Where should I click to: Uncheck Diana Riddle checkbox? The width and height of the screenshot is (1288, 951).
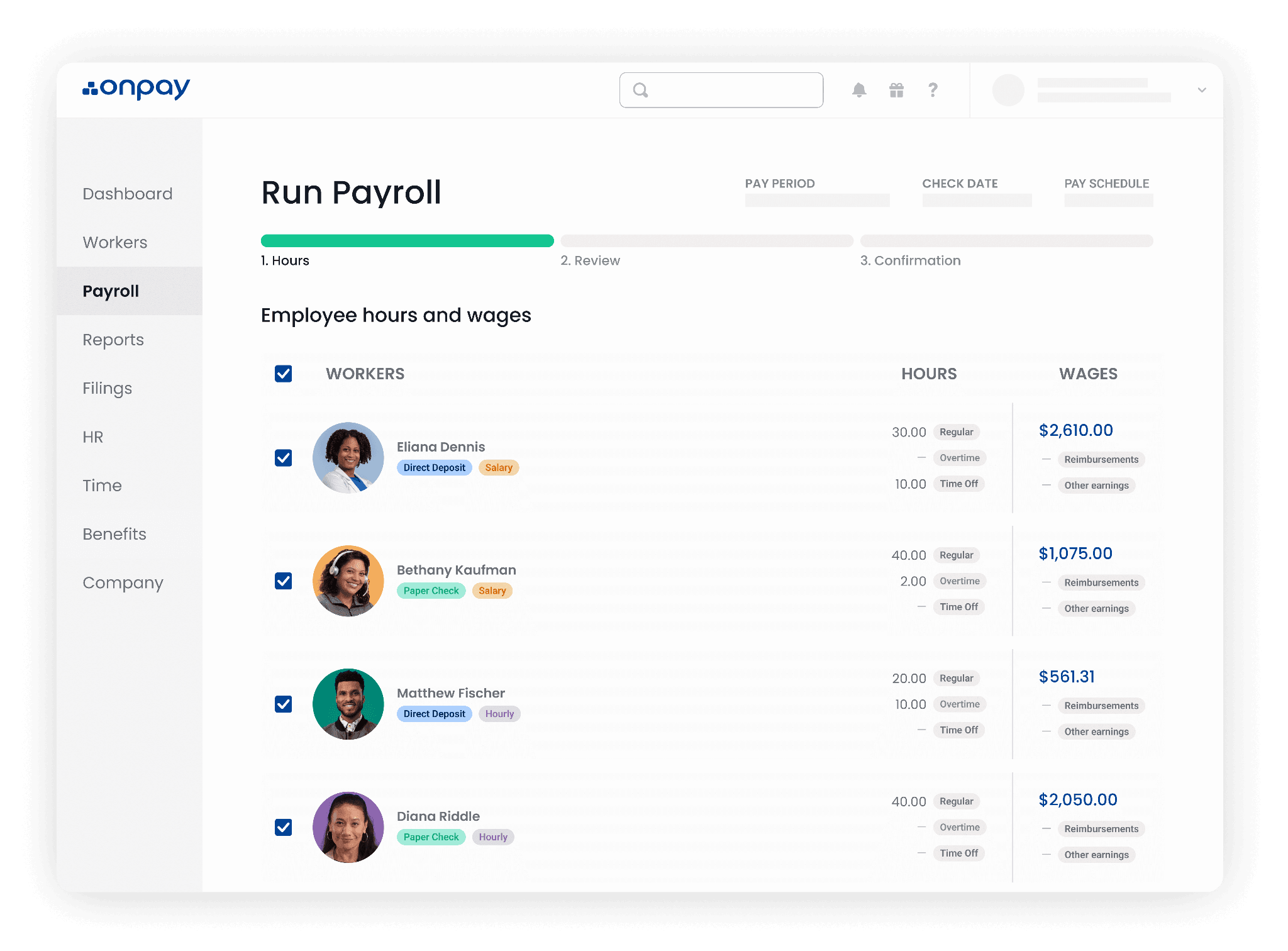click(283, 827)
